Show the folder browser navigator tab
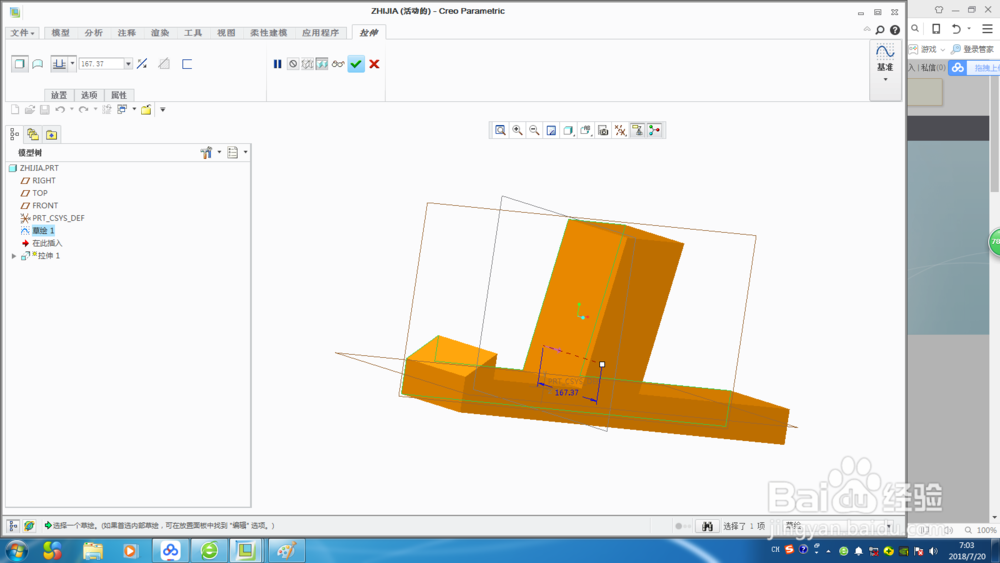The image size is (1000, 563). pyautogui.click(x=33, y=135)
